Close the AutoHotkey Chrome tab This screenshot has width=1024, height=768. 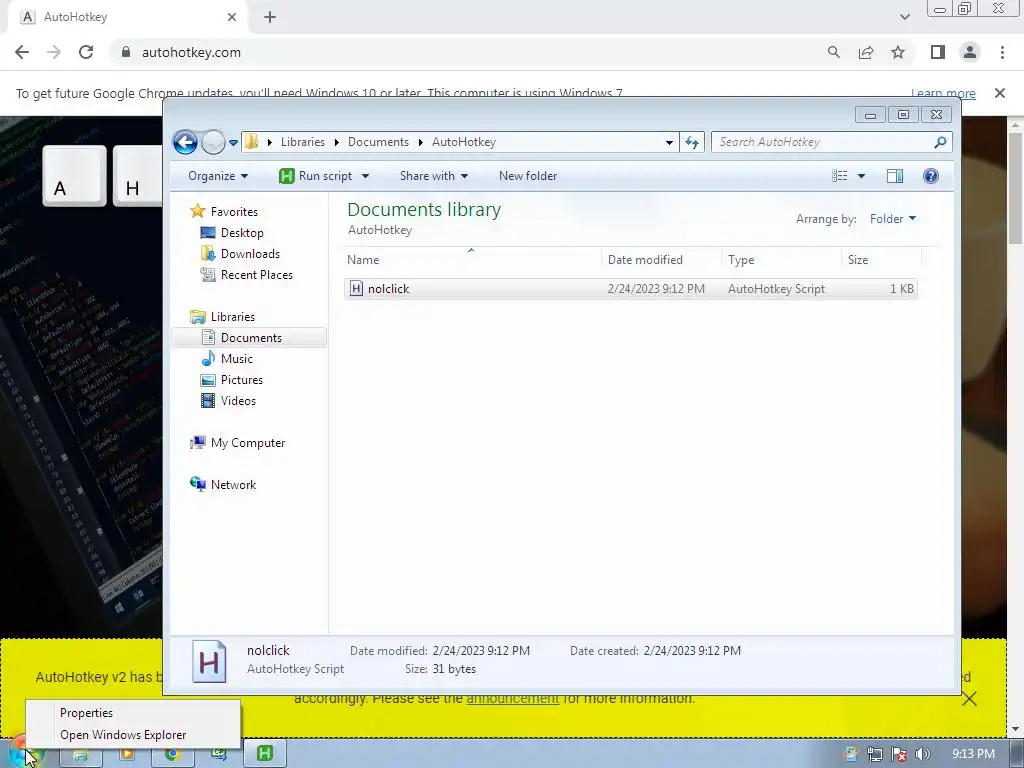coord(232,17)
